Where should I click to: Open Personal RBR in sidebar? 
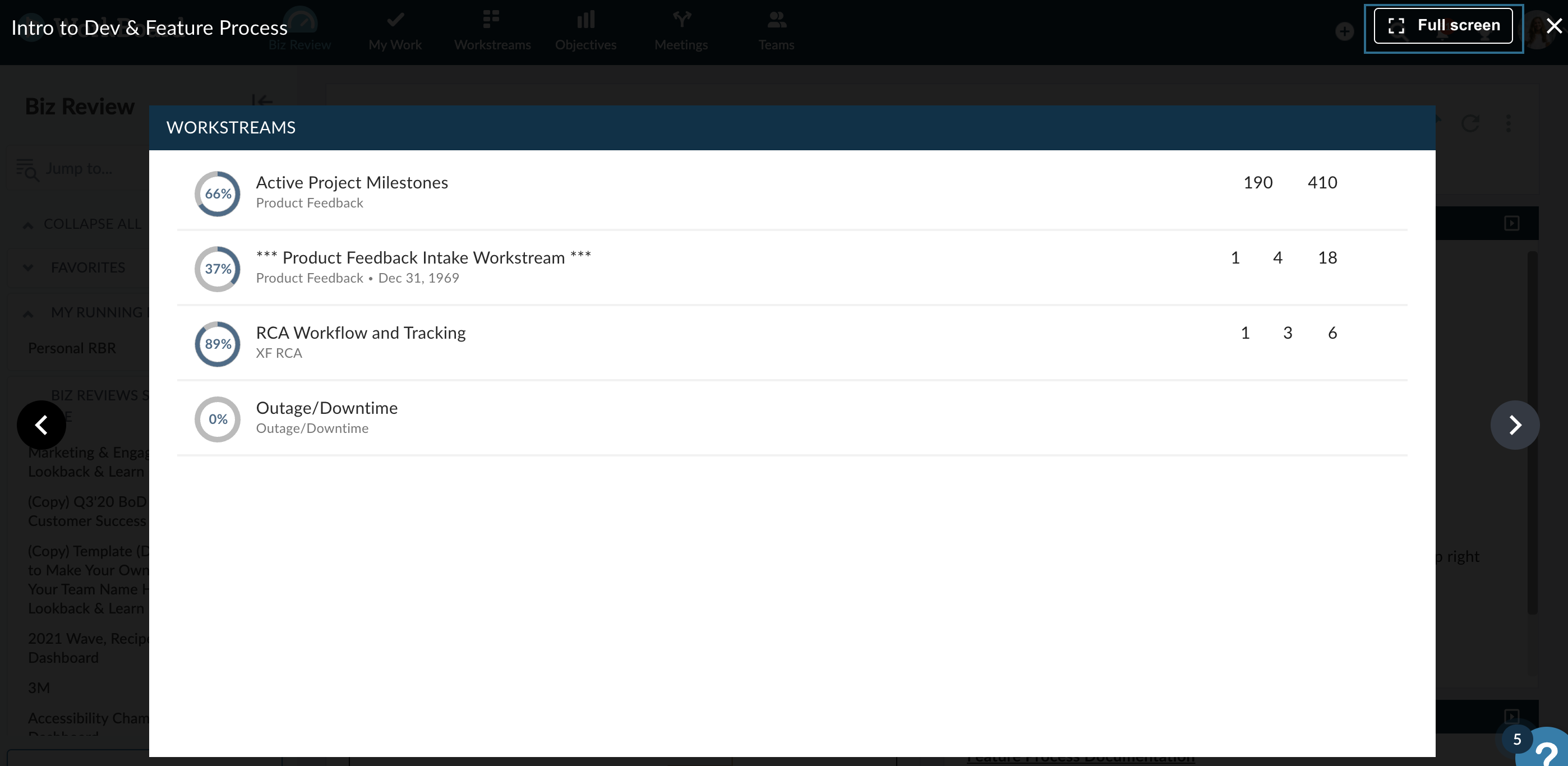[72, 348]
